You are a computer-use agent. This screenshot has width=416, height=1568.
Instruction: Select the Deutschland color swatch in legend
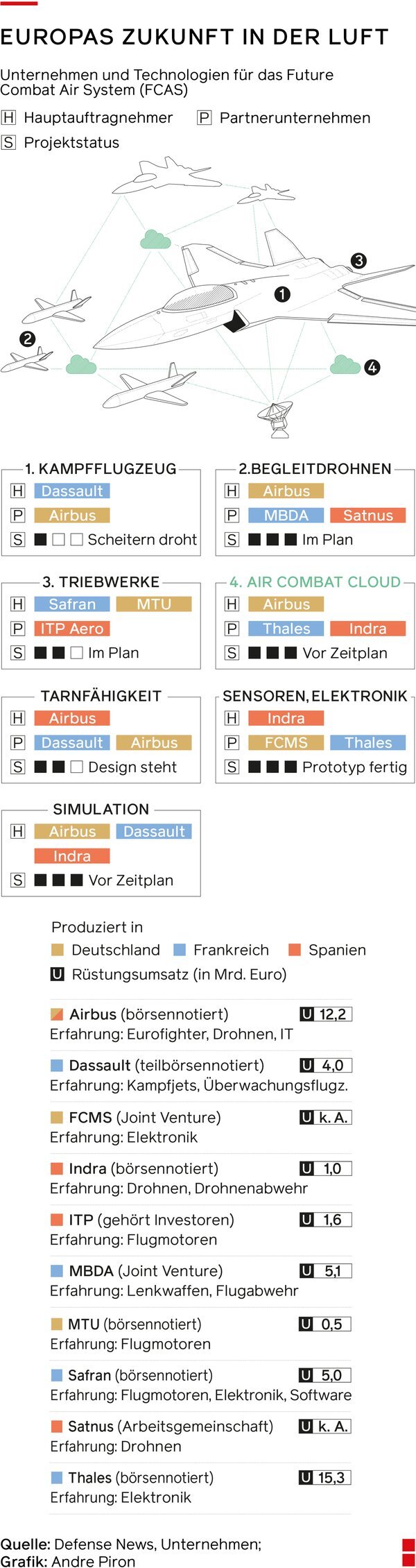(58, 950)
